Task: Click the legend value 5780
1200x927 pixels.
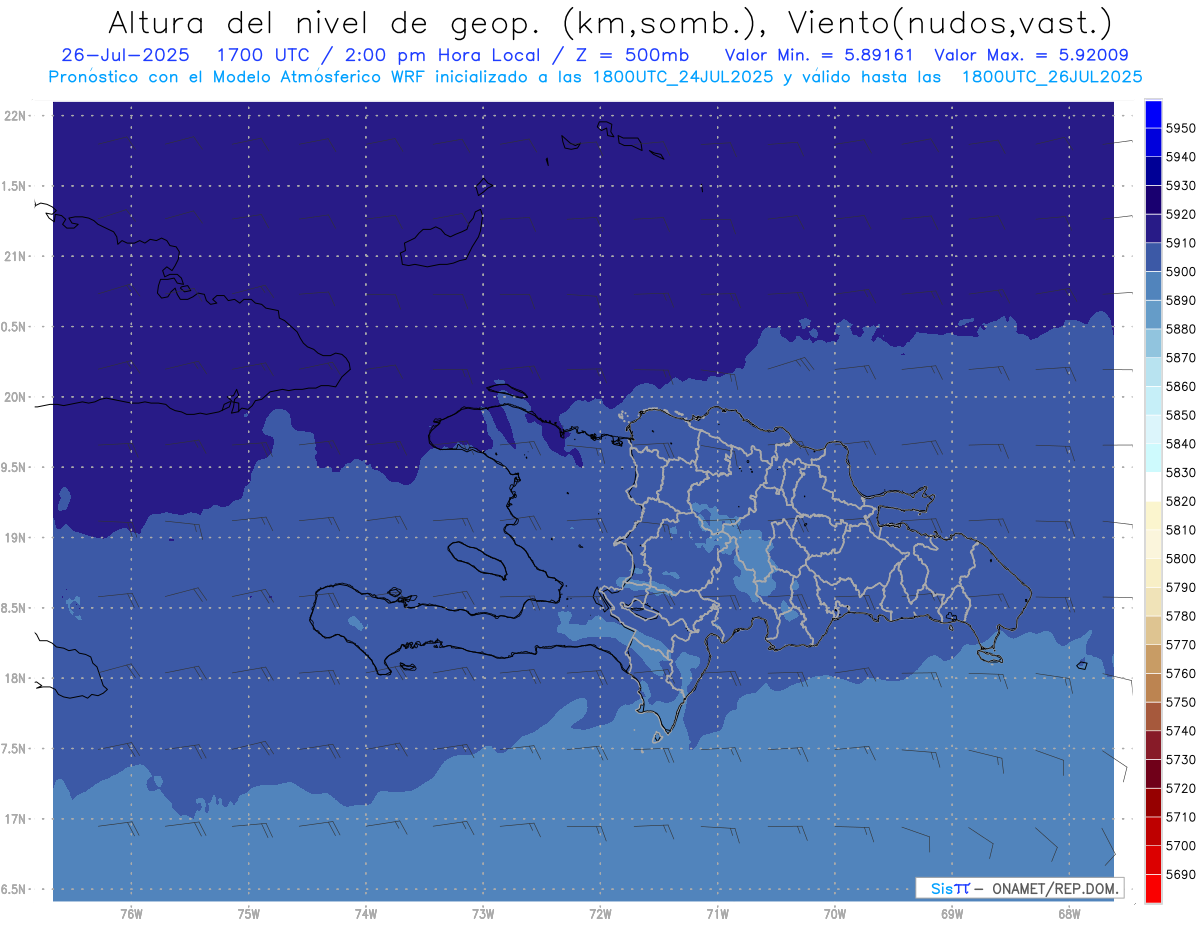Action: coord(1180,616)
